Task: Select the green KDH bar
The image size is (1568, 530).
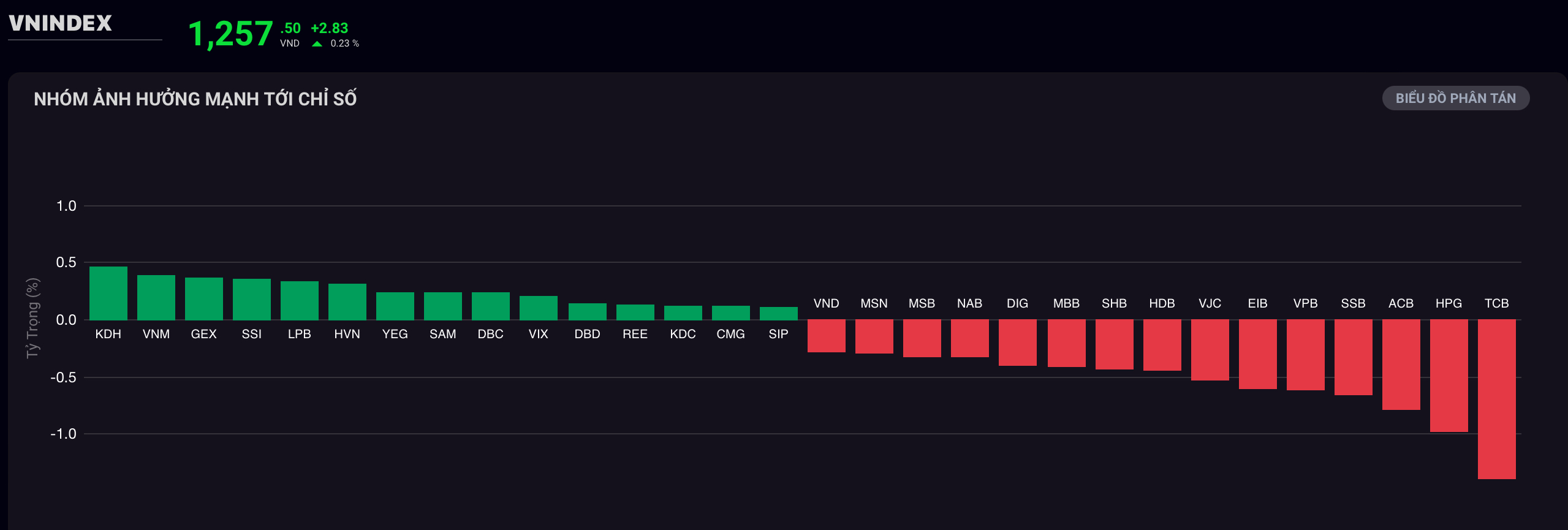Action: coord(108,293)
